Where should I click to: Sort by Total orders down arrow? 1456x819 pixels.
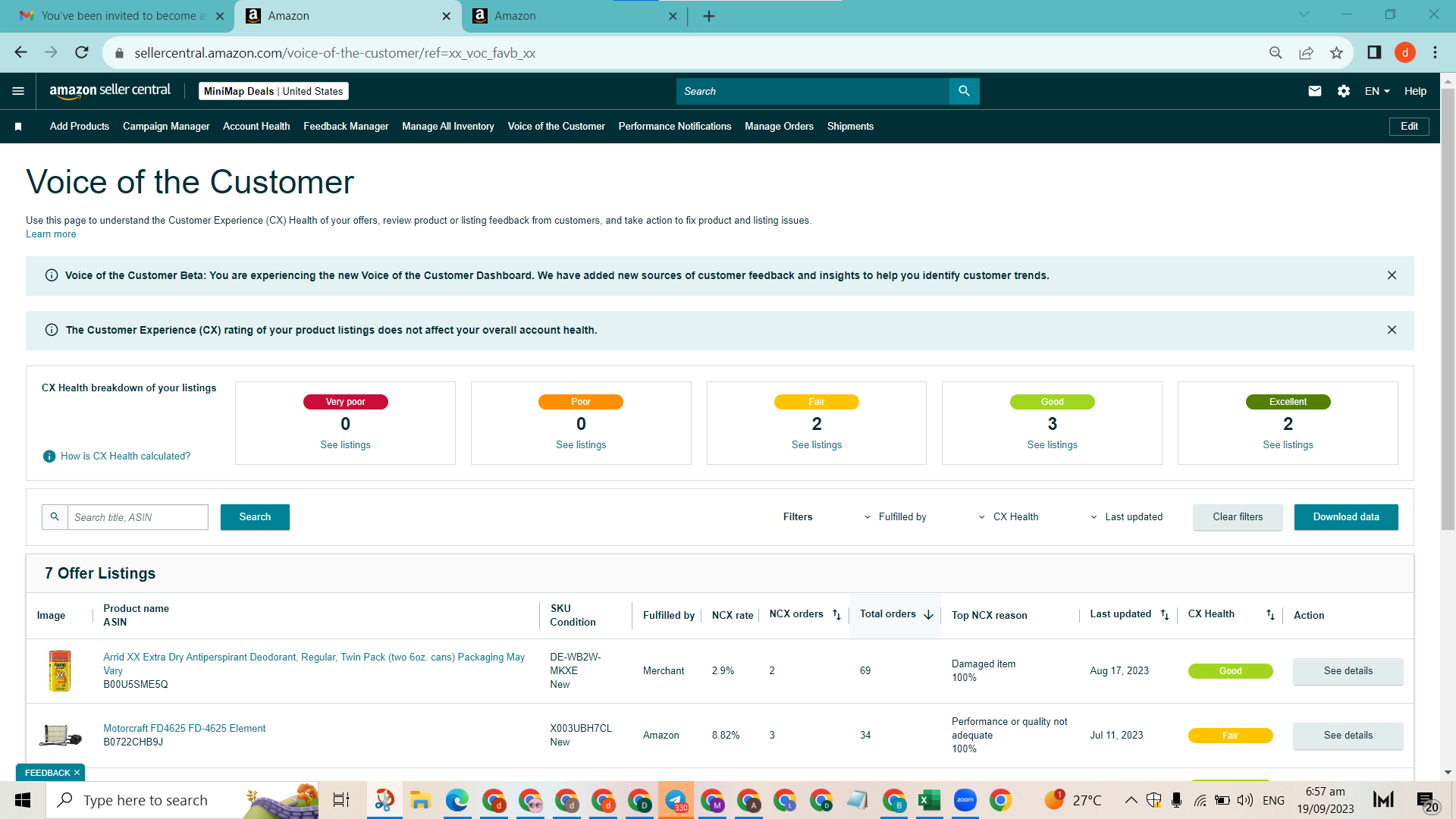coord(928,615)
